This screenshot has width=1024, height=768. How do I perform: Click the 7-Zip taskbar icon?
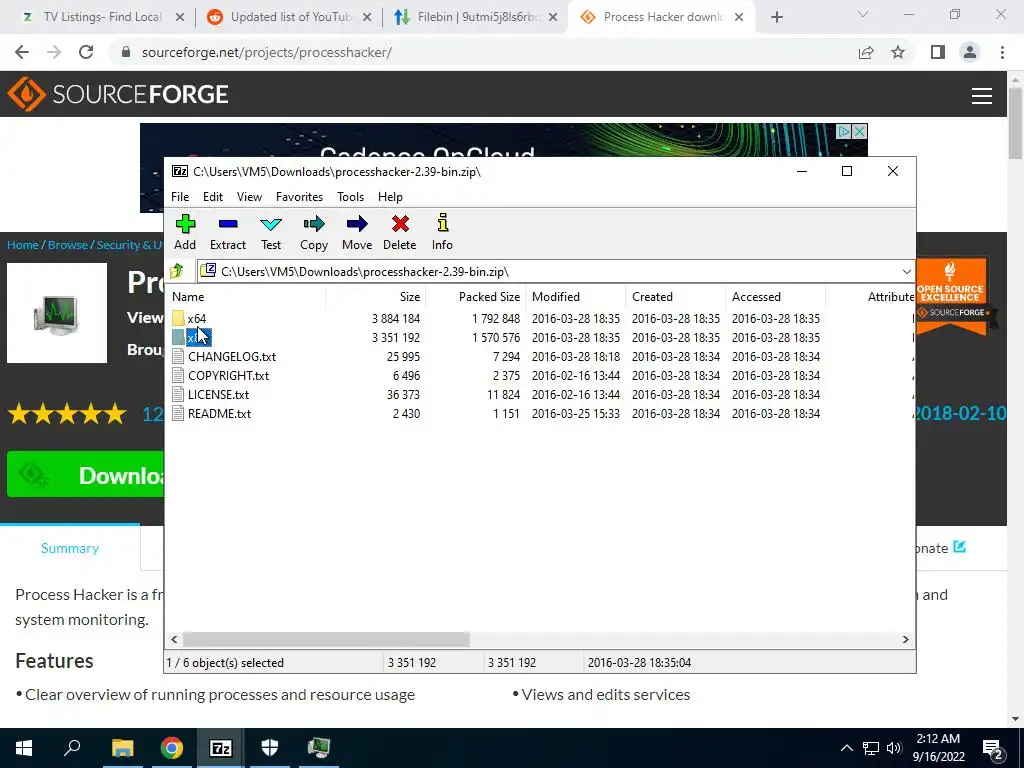tap(220, 748)
